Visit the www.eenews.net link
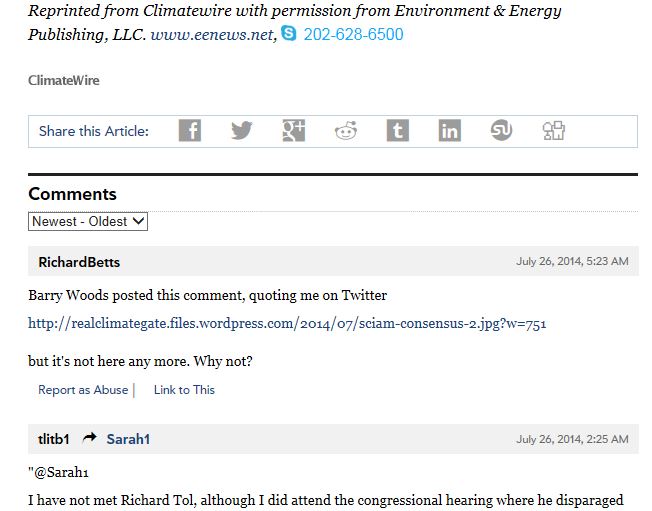Viewport: 652px width, 511px height. pos(212,35)
